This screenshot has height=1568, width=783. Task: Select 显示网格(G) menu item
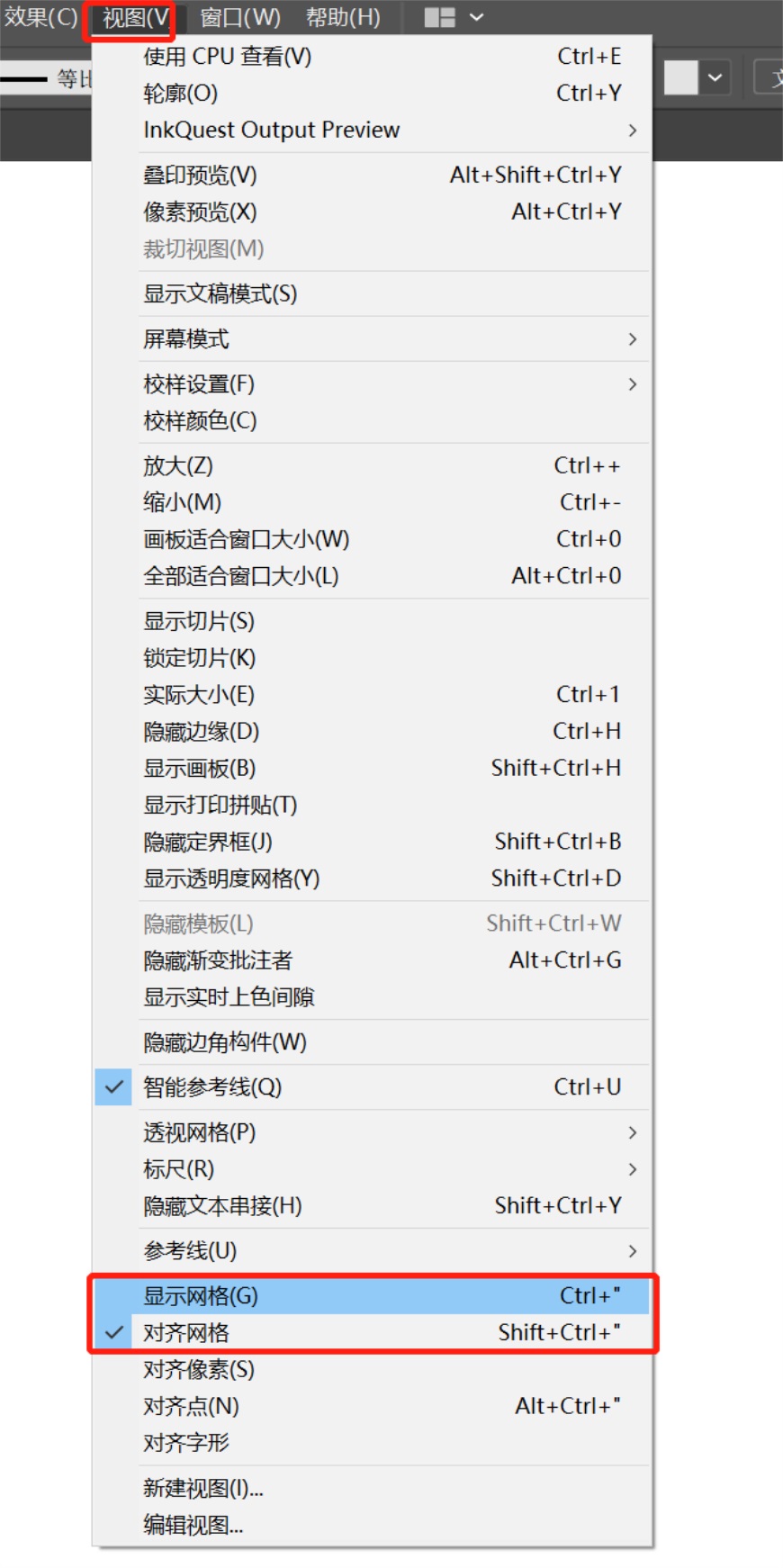(372, 1295)
